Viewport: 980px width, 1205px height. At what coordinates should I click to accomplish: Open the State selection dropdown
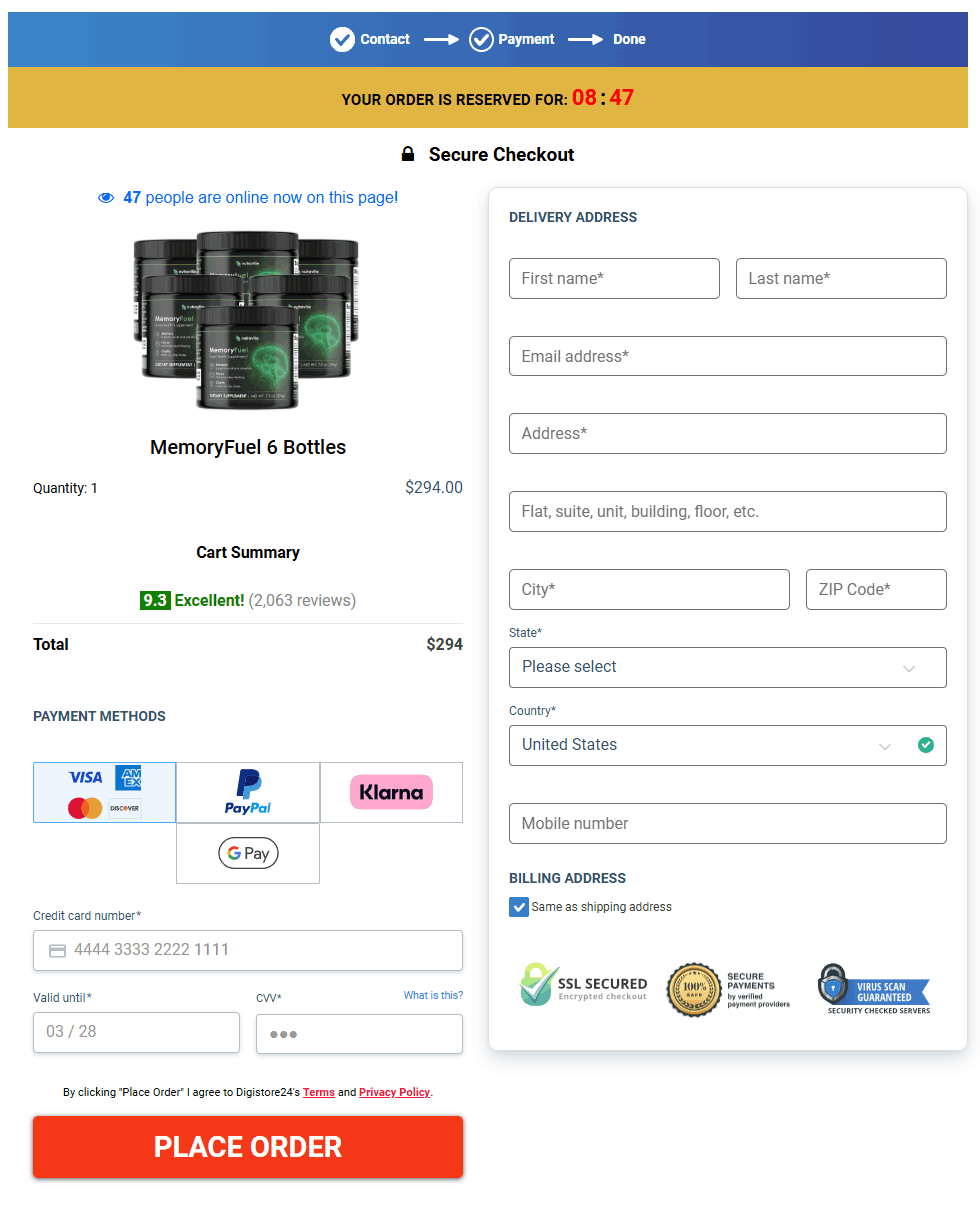click(727, 667)
